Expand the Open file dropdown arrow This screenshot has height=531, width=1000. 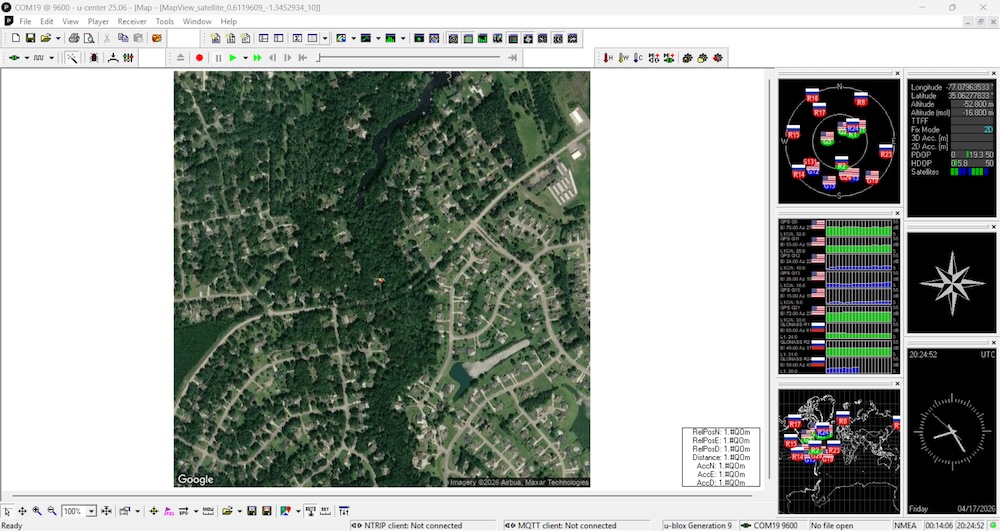click(58, 38)
